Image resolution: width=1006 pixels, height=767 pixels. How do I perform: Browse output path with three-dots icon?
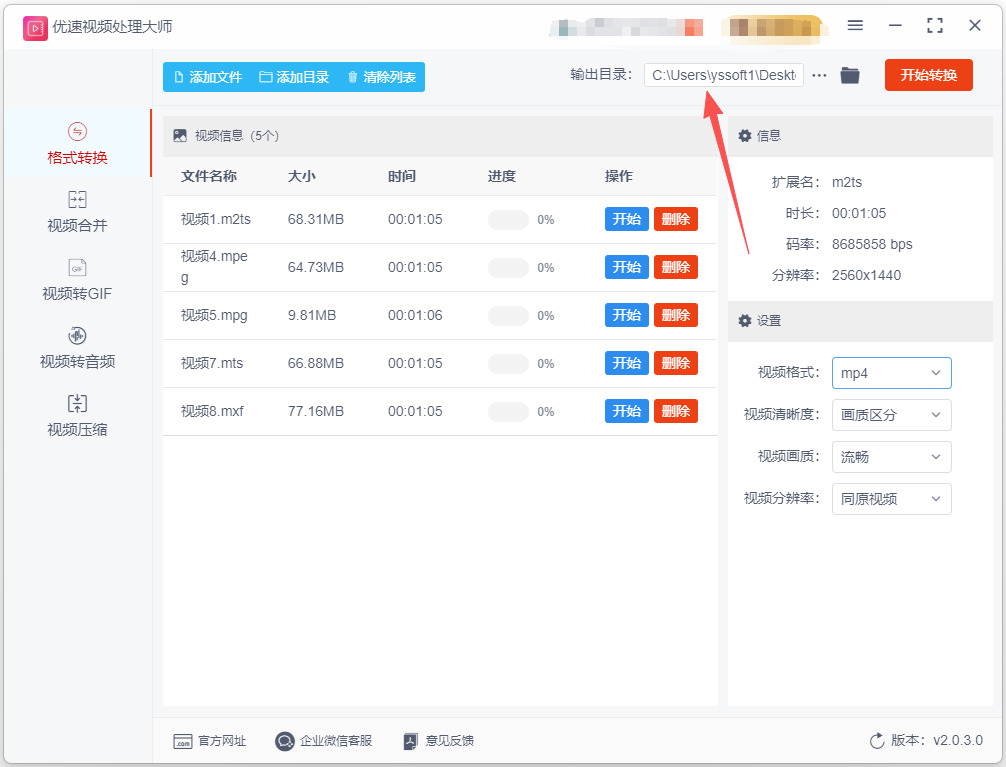819,76
